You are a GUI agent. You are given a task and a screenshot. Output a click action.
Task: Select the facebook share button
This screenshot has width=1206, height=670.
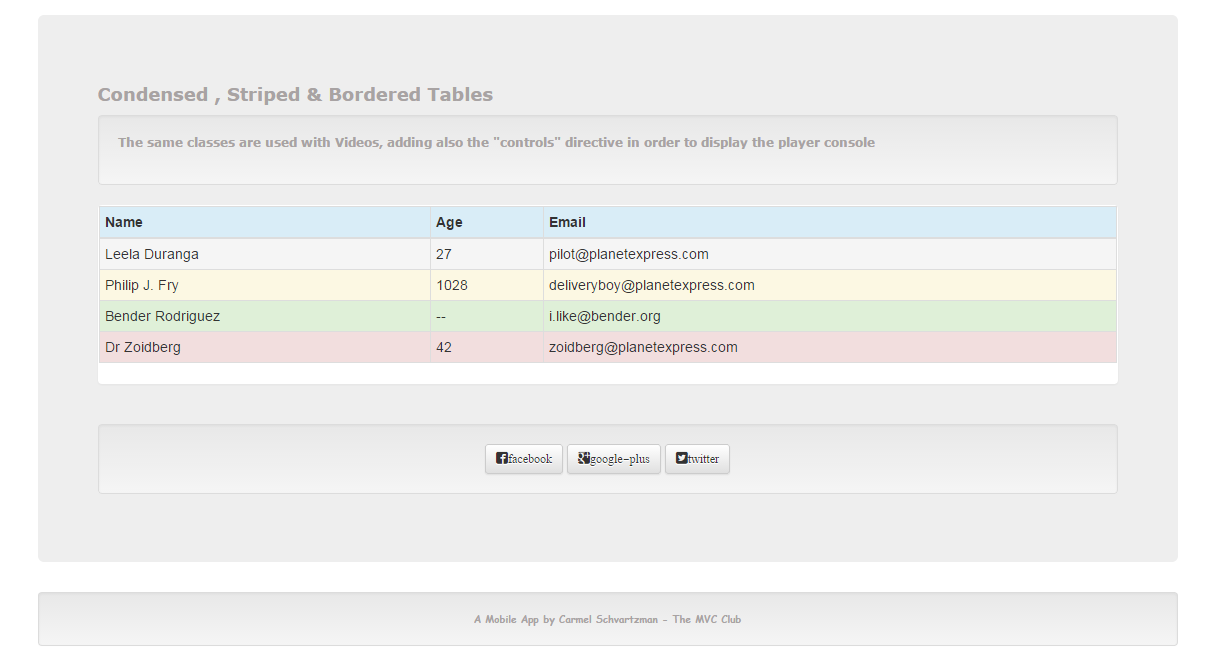point(523,458)
